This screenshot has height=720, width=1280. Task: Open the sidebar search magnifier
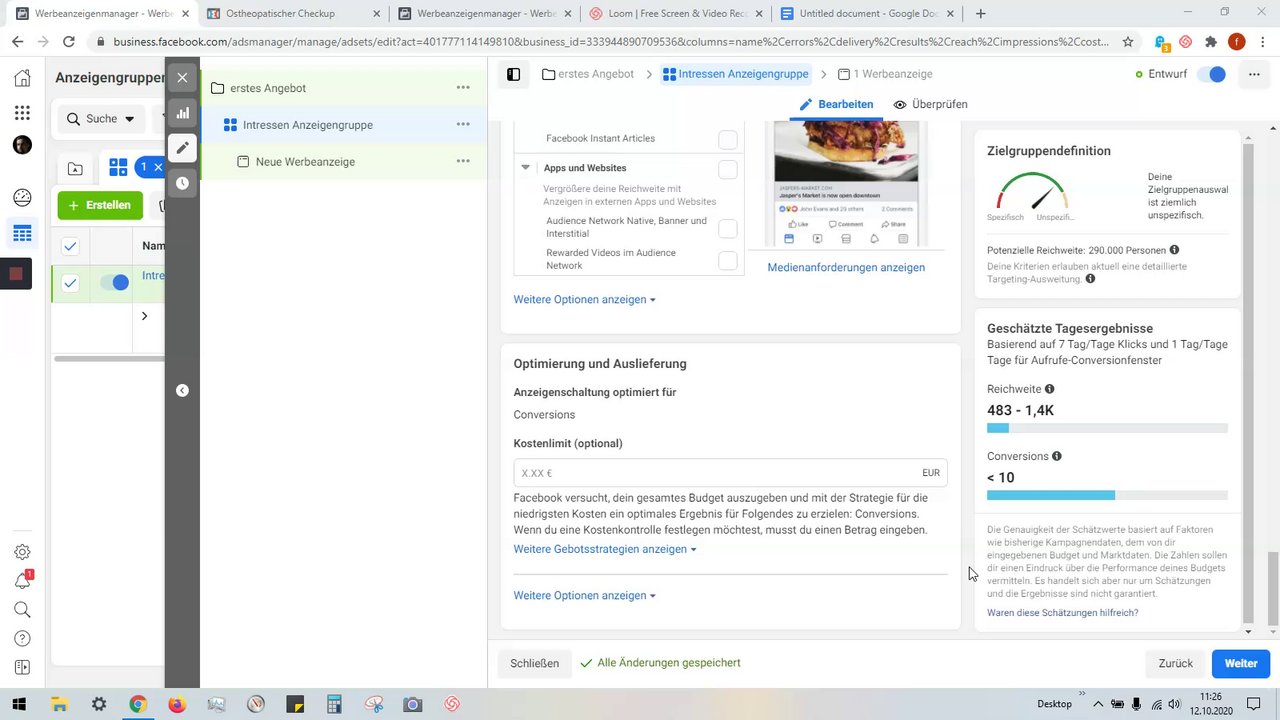(x=22, y=610)
